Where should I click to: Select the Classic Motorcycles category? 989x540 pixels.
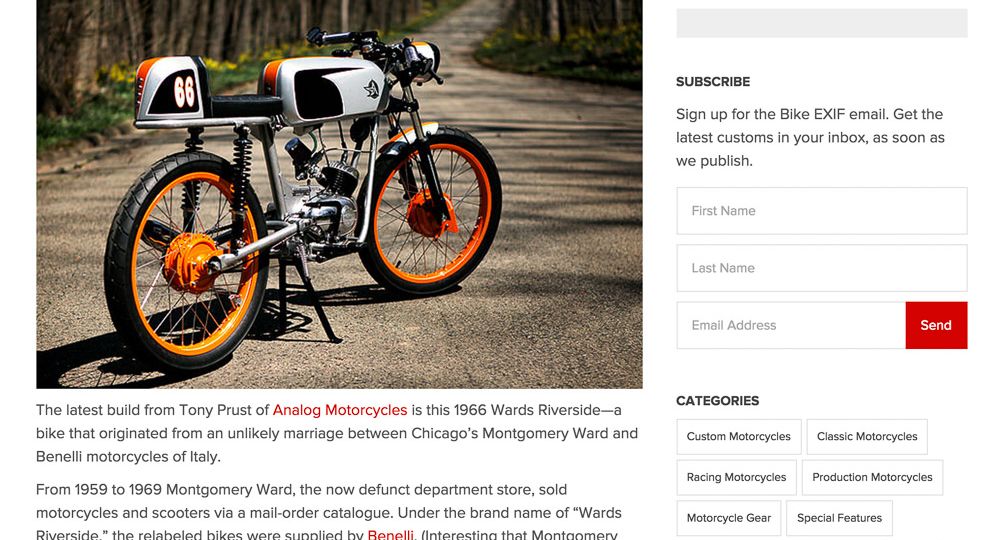pos(867,437)
